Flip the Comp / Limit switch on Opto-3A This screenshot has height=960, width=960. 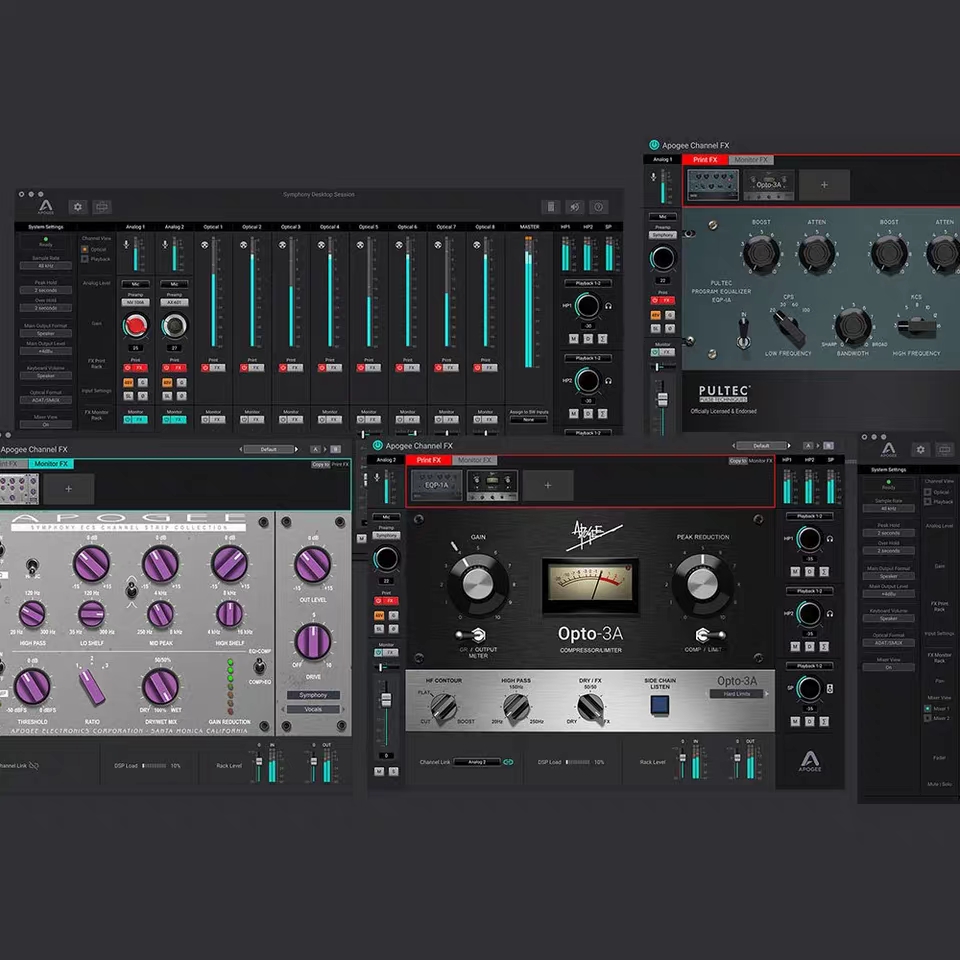[710, 635]
